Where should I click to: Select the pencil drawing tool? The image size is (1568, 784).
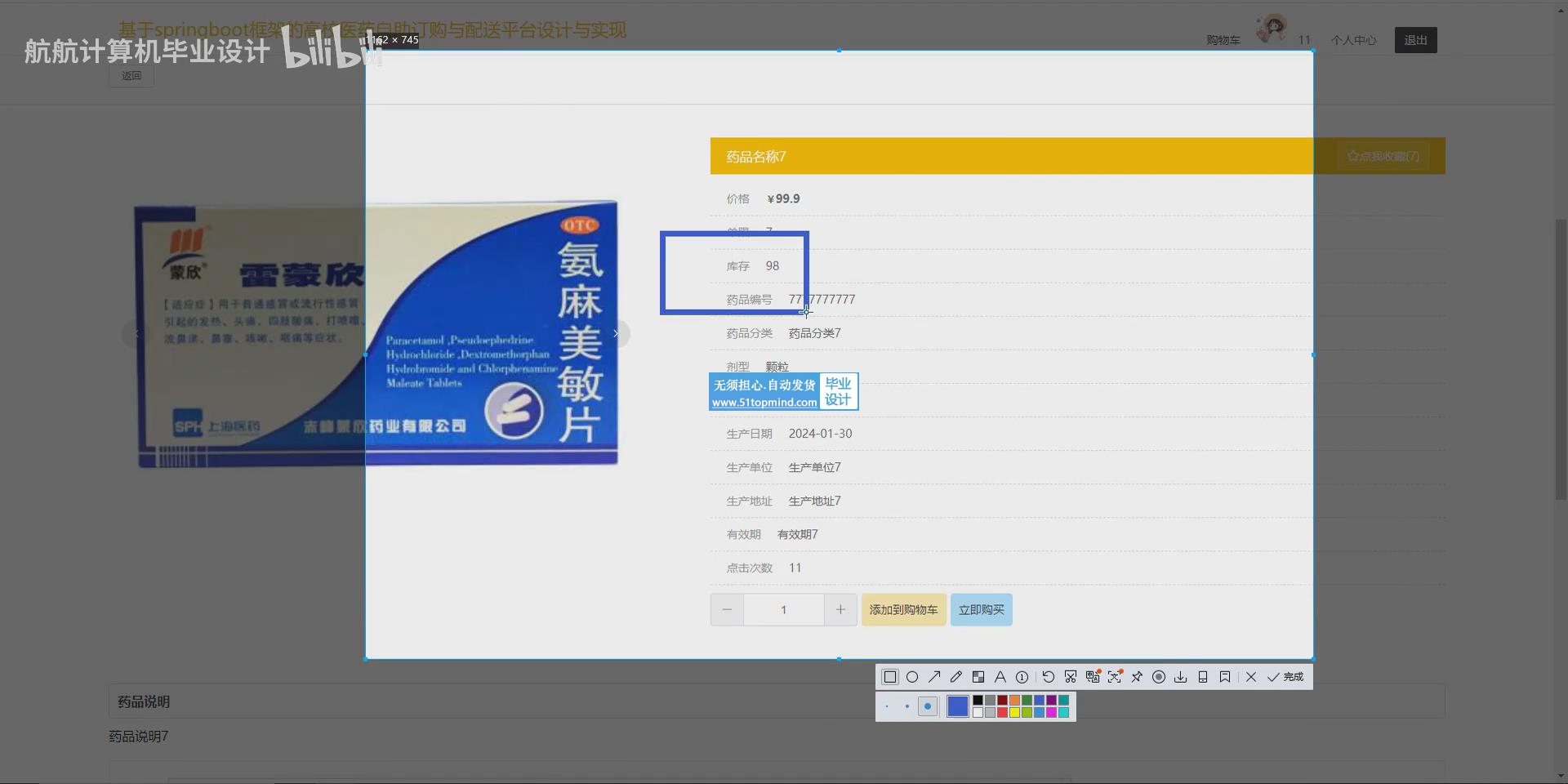click(956, 677)
